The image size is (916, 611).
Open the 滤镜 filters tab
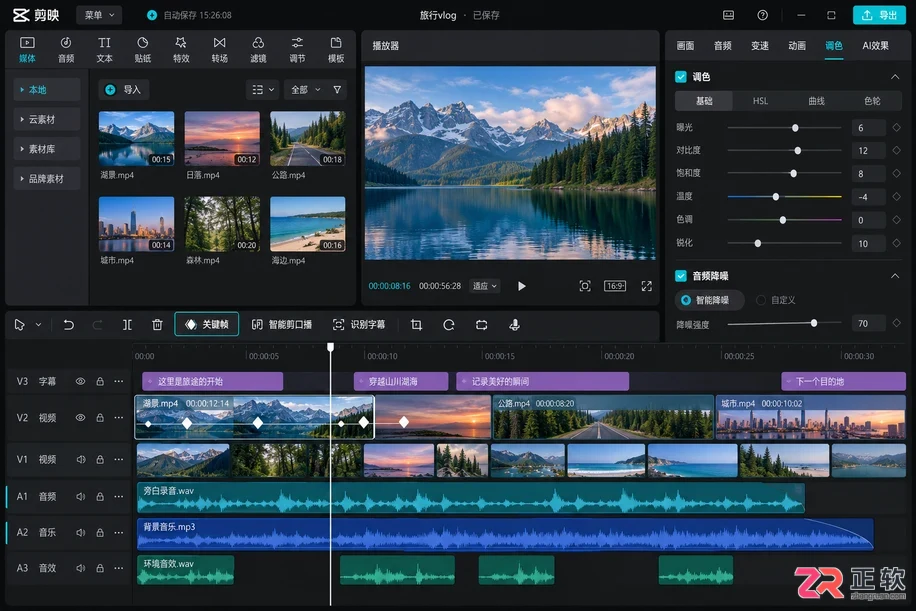point(258,49)
